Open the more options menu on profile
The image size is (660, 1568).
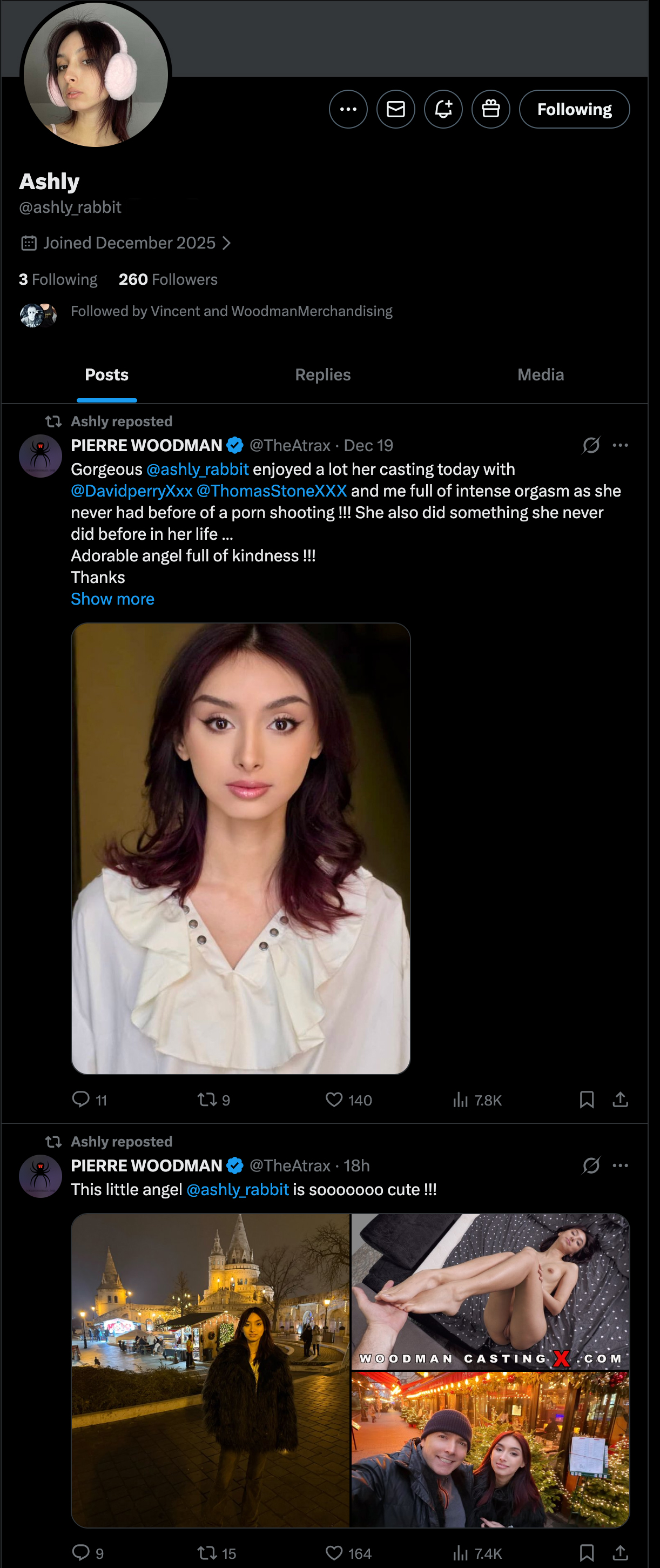coord(348,110)
